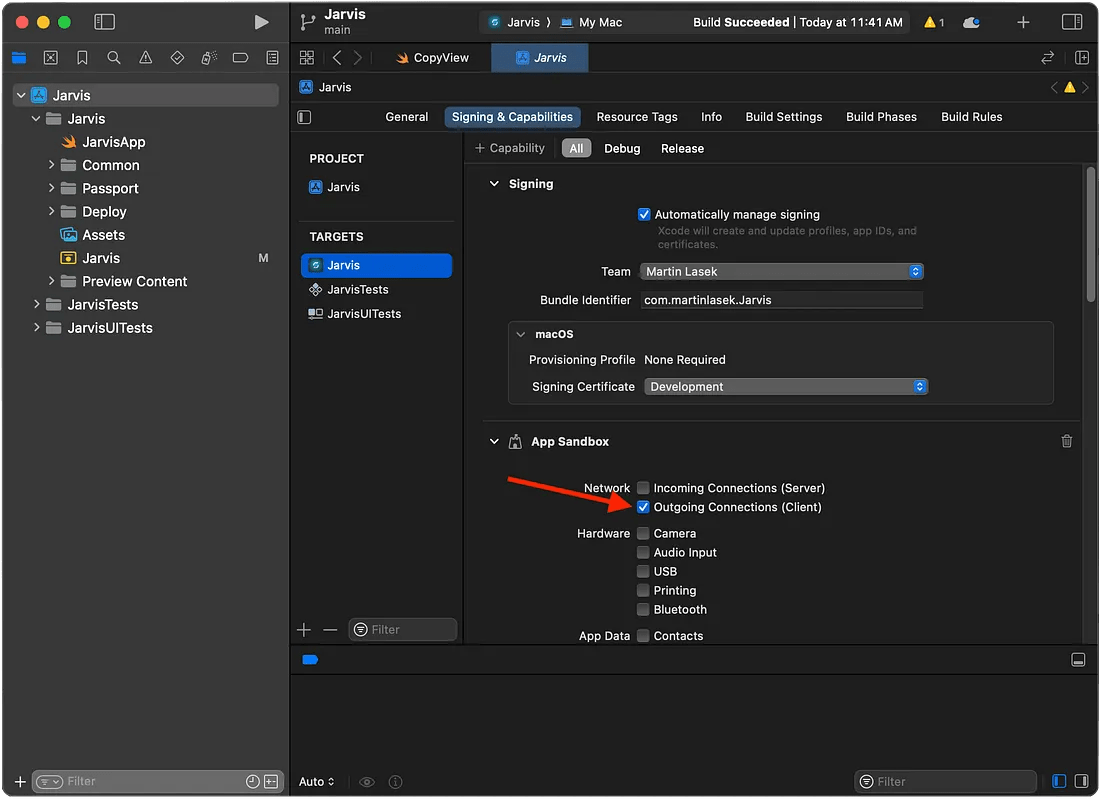Select the Release configuration filter
Screen dimensions: 1100x799
tap(682, 149)
